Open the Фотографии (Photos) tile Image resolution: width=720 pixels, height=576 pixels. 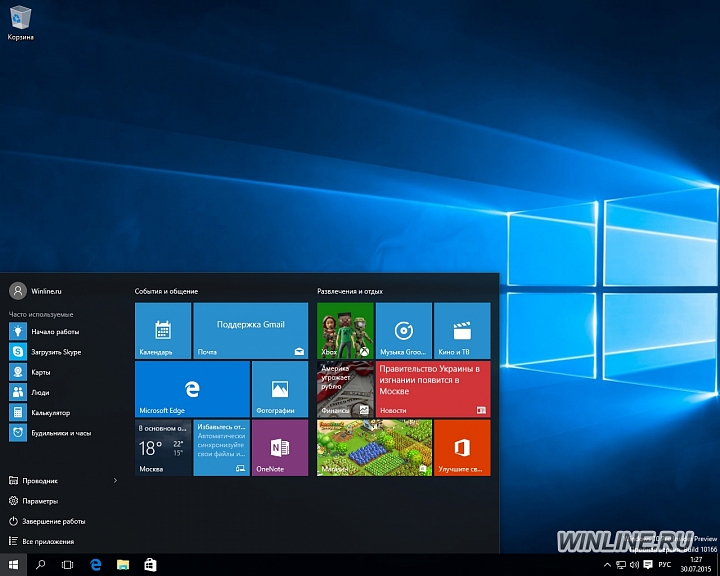click(280, 389)
